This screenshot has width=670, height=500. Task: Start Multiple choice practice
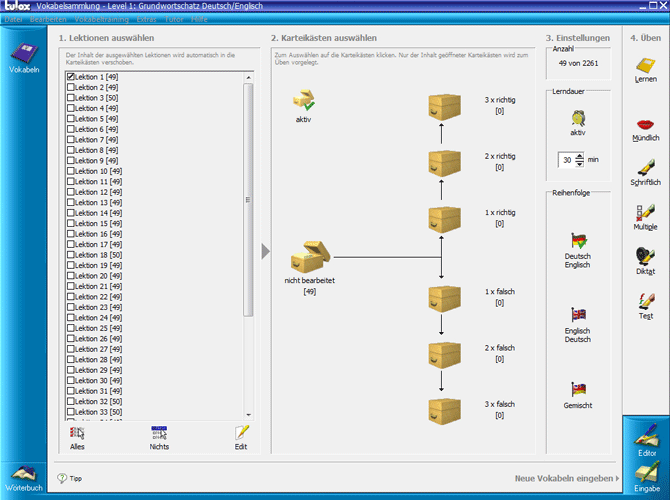pos(645,212)
